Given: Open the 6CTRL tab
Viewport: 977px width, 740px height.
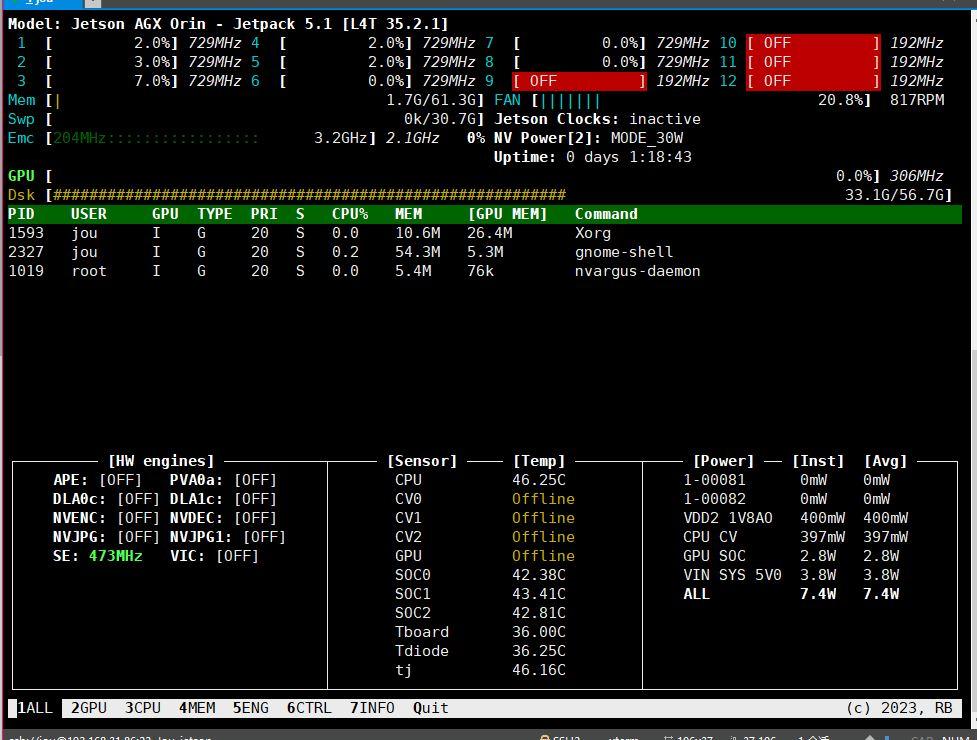Looking at the screenshot, I should click(309, 708).
